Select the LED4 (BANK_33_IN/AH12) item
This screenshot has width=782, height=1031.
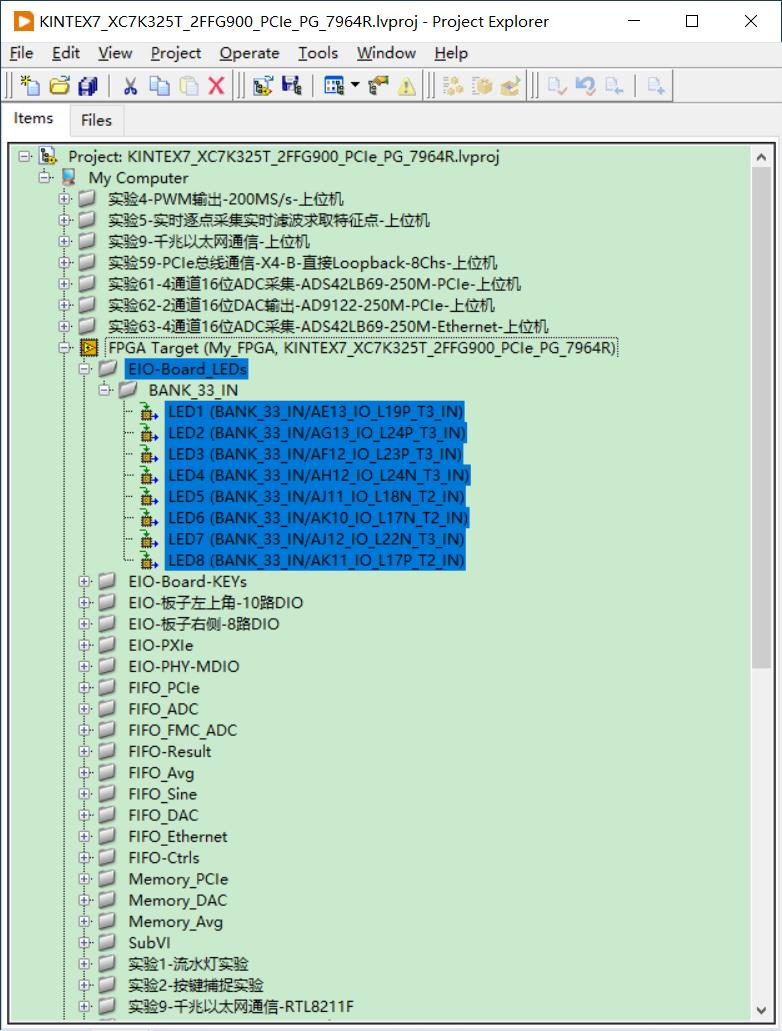tap(318, 475)
